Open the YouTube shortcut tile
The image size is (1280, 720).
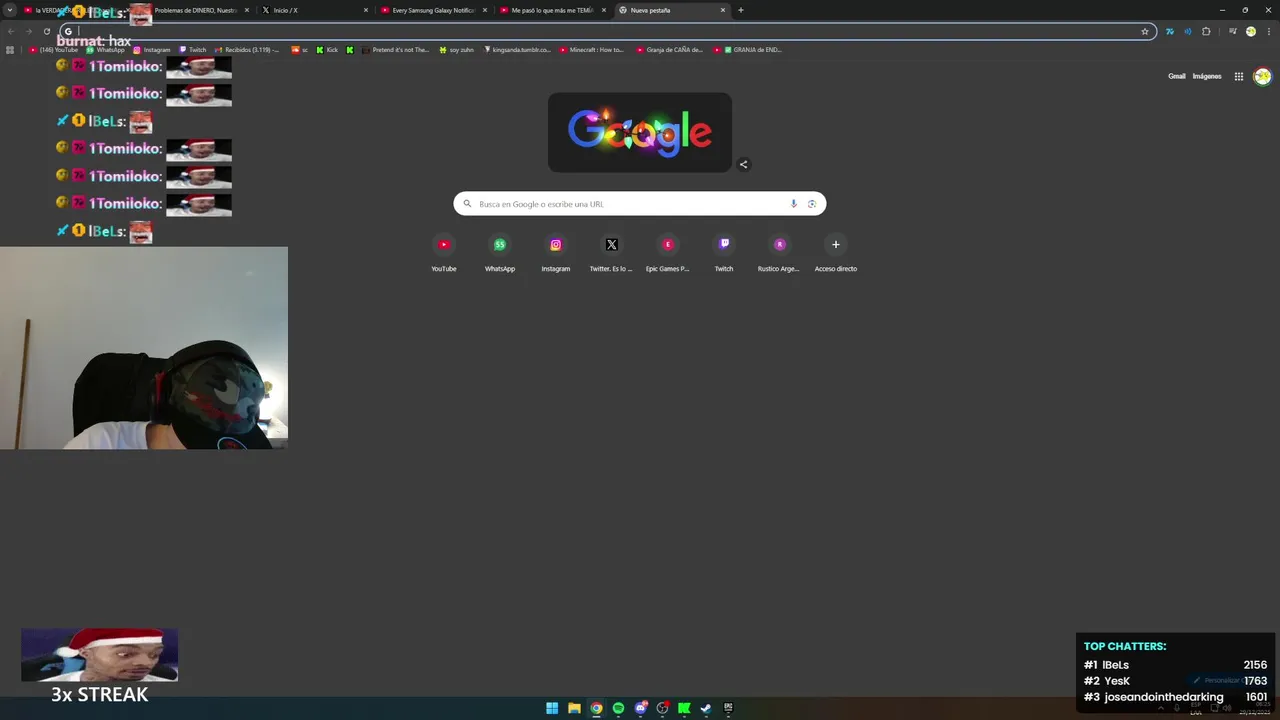[x=444, y=253]
